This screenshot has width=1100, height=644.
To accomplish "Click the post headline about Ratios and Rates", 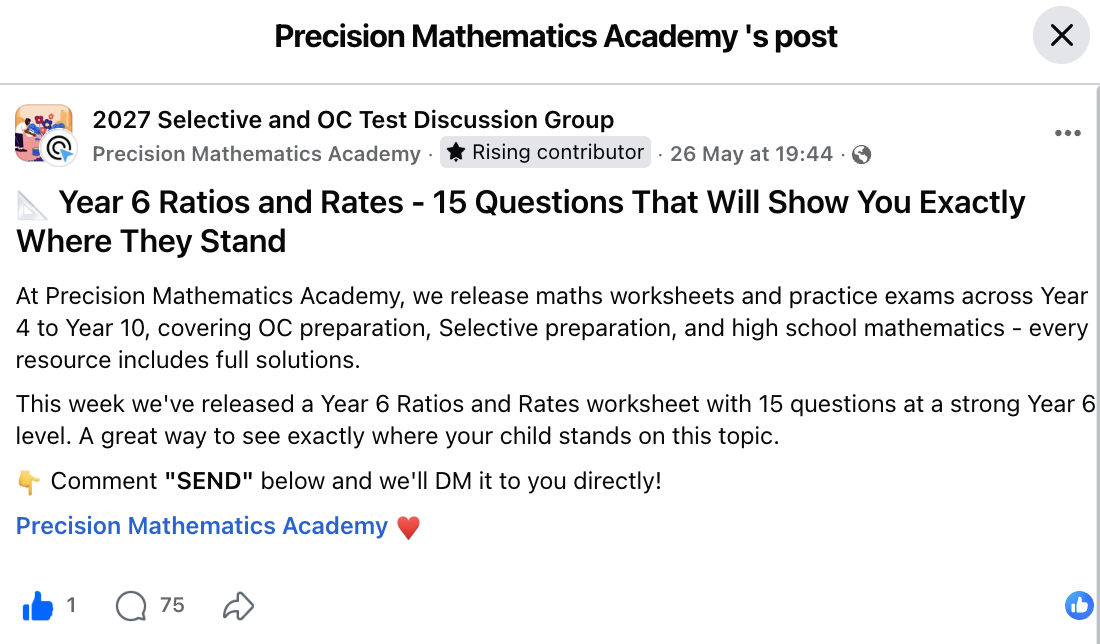I will [x=521, y=222].
